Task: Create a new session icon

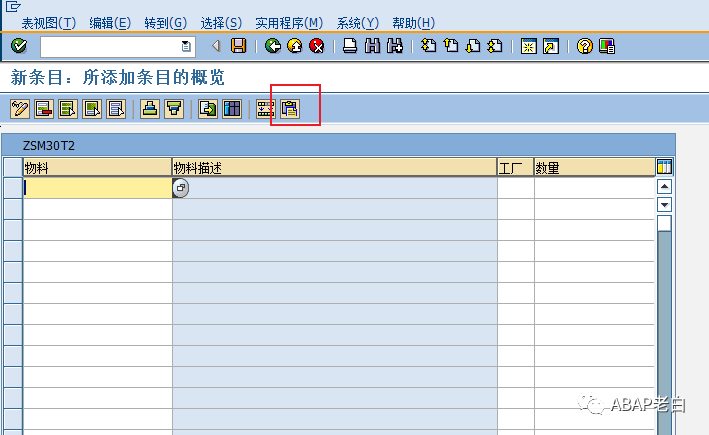Action: pos(529,46)
